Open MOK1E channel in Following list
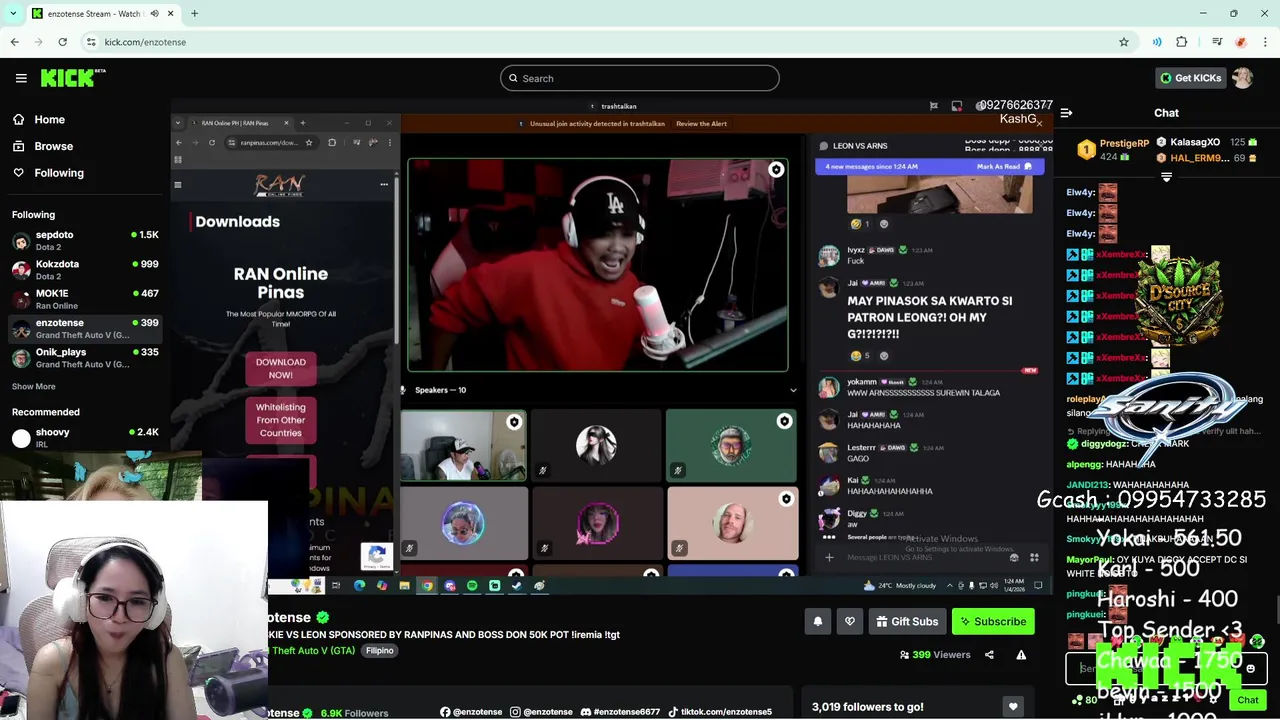The width and height of the screenshot is (1280, 720). (x=85, y=299)
